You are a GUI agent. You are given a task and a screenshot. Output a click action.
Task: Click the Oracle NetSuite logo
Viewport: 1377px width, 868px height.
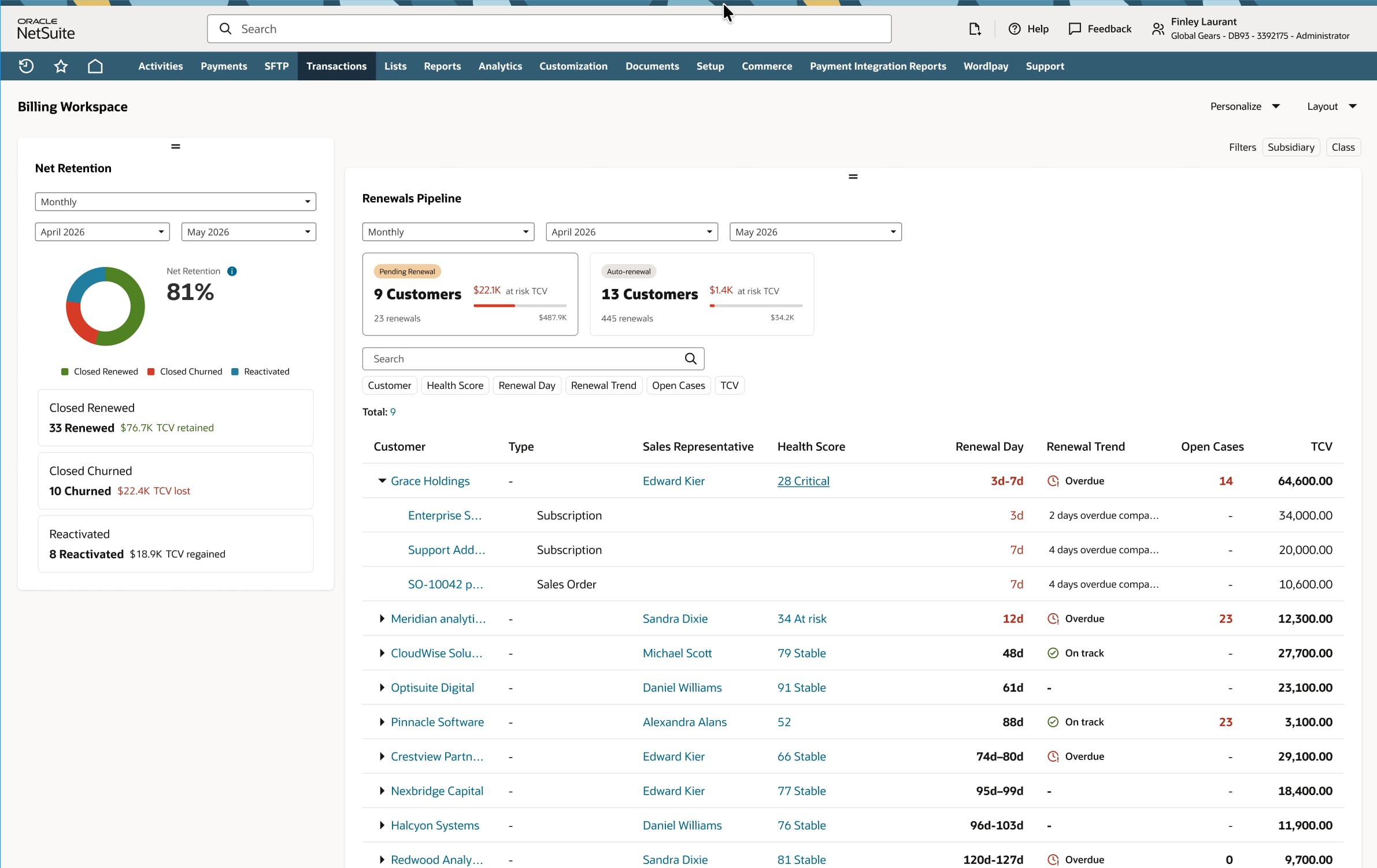46,29
